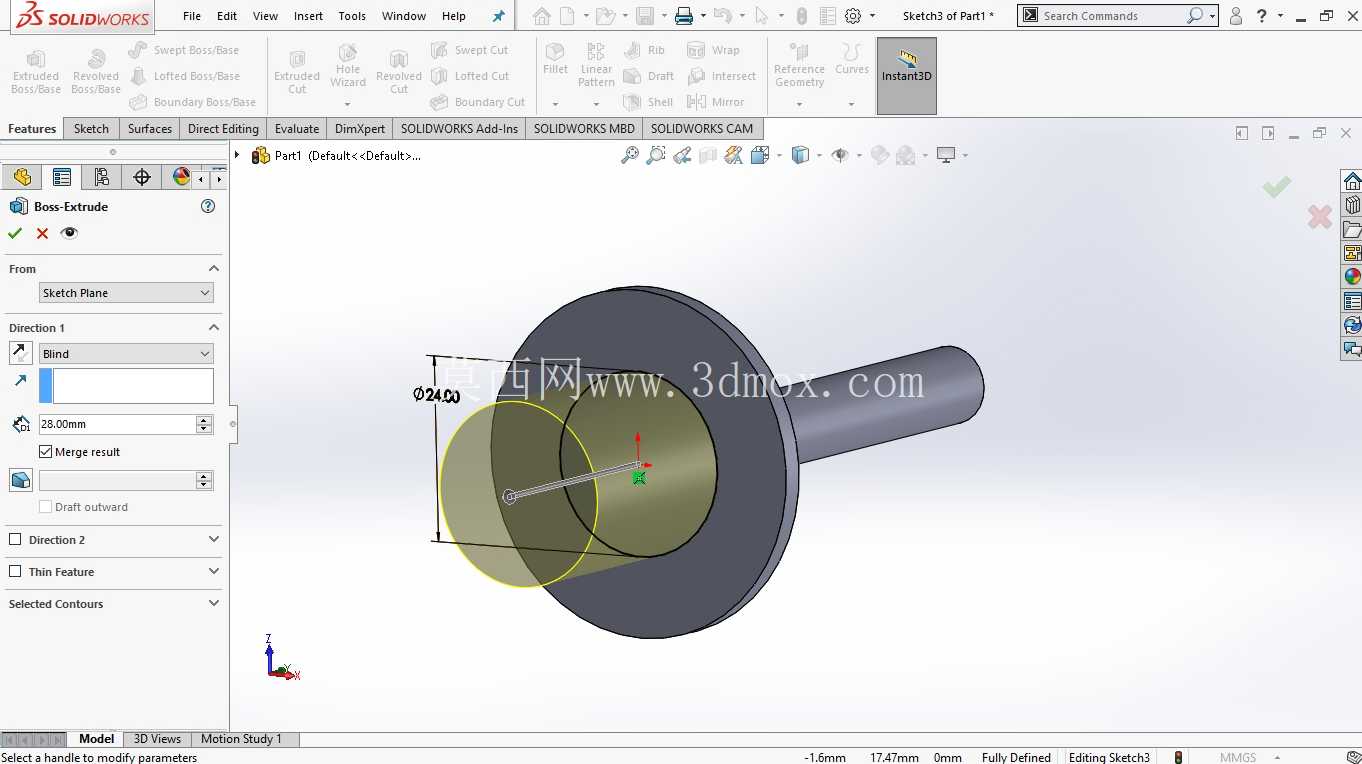Open Hole Wizard dropdown arrow
1362x764 pixels.
tap(348, 104)
